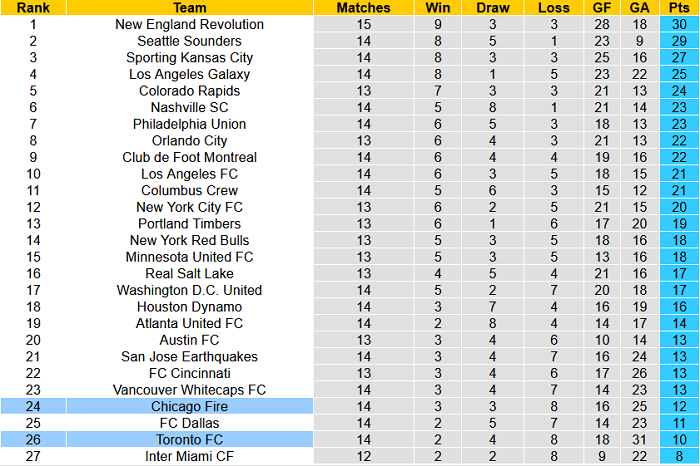Screen dimensions: 700x466
Task: Open the Portland Timbers entry
Action: [x=189, y=224]
